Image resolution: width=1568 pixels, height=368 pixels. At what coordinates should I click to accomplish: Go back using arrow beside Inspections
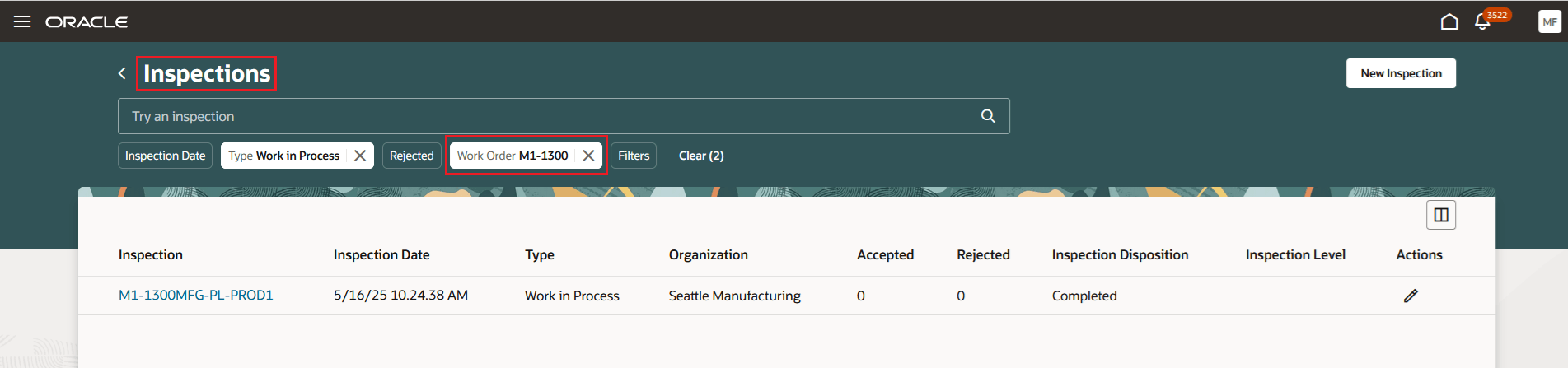pyautogui.click(x=122, y=73)
